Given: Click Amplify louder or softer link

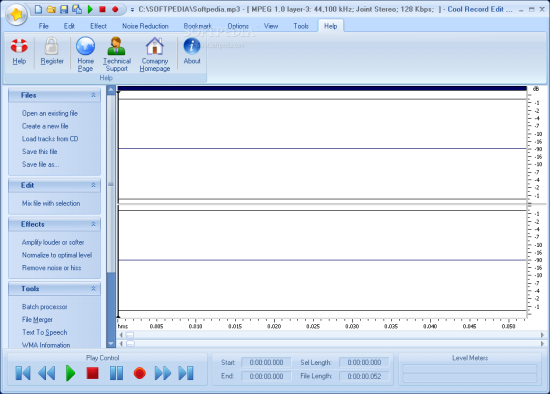Looking at the screenshot, I should pos(53,242).
